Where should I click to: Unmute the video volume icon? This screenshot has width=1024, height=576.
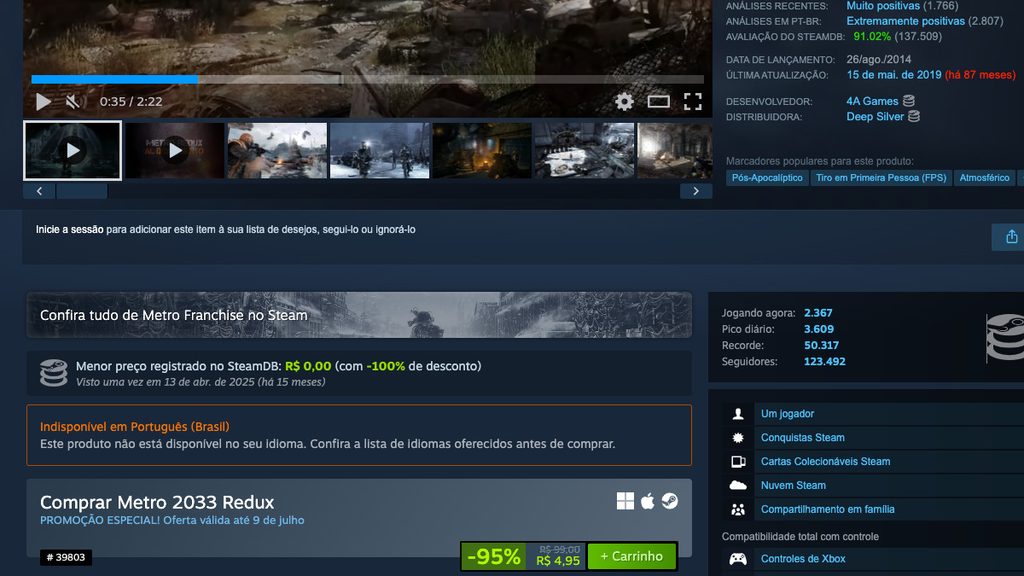coord(73,102)
